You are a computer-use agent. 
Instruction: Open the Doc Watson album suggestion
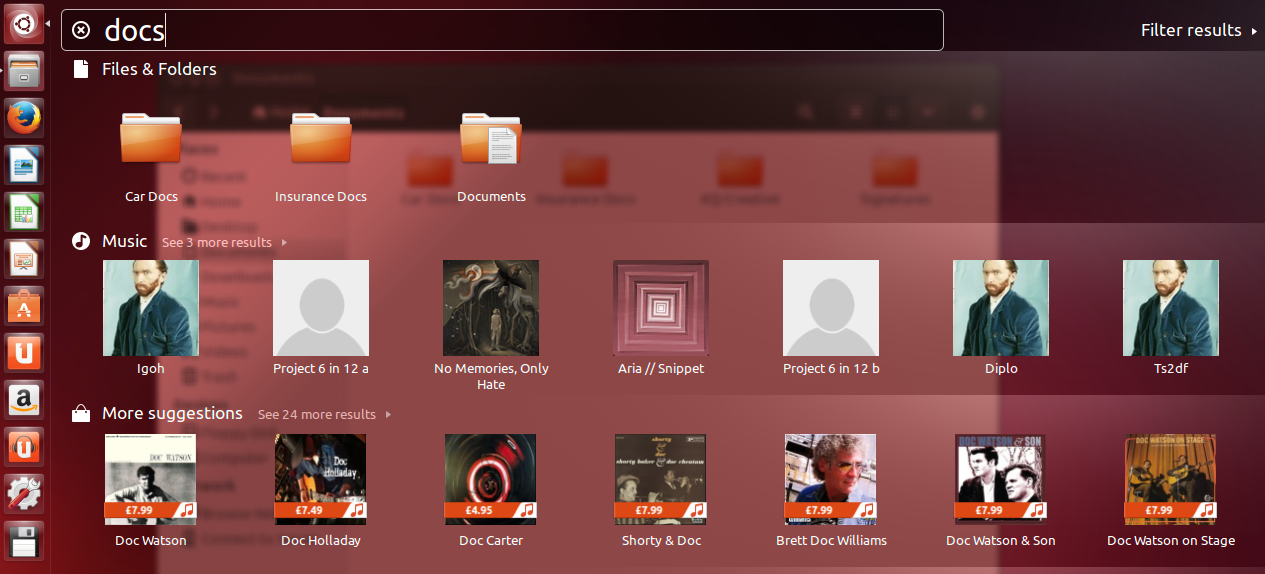coord(151,480)
